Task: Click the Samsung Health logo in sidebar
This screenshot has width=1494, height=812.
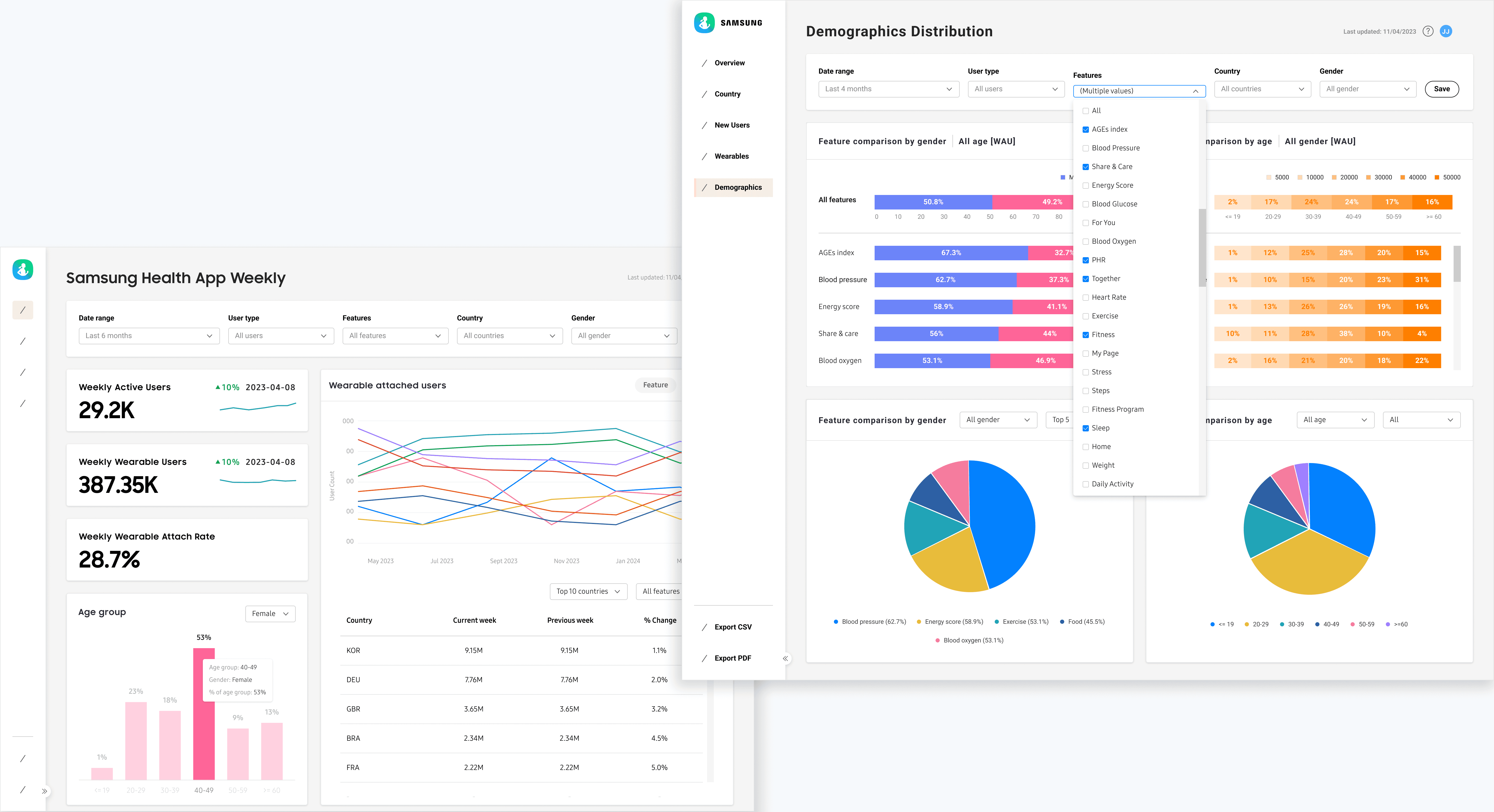Action: (x=704, y=23)
